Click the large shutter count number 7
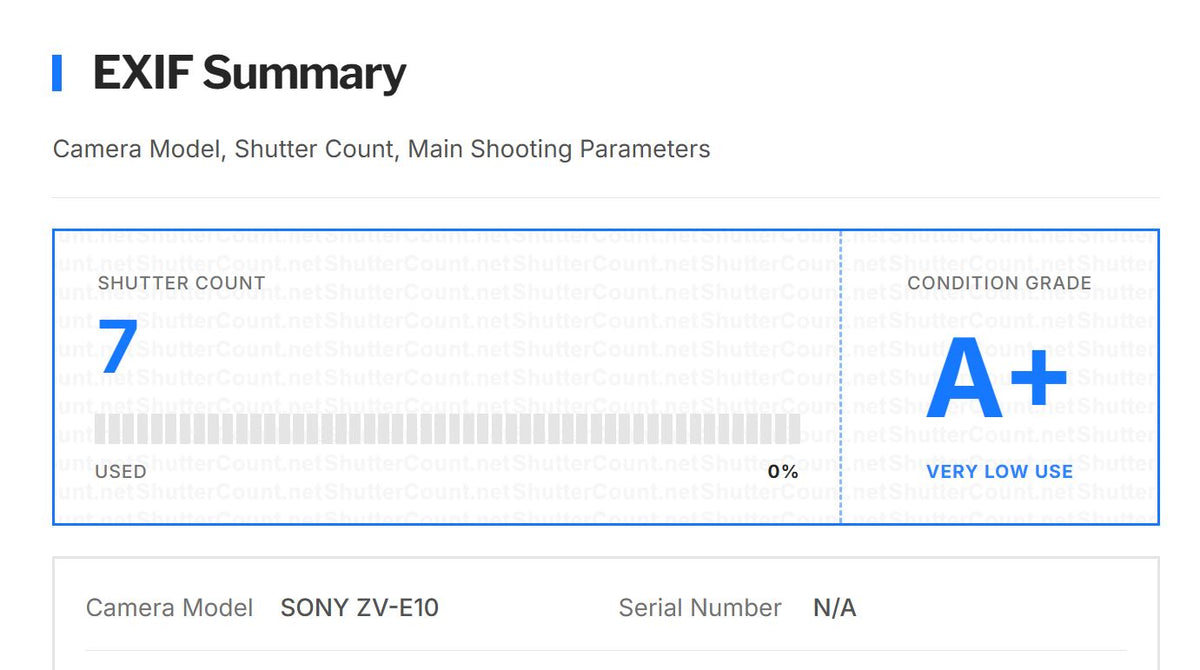 pyautogui.click(x=117, y=347)
